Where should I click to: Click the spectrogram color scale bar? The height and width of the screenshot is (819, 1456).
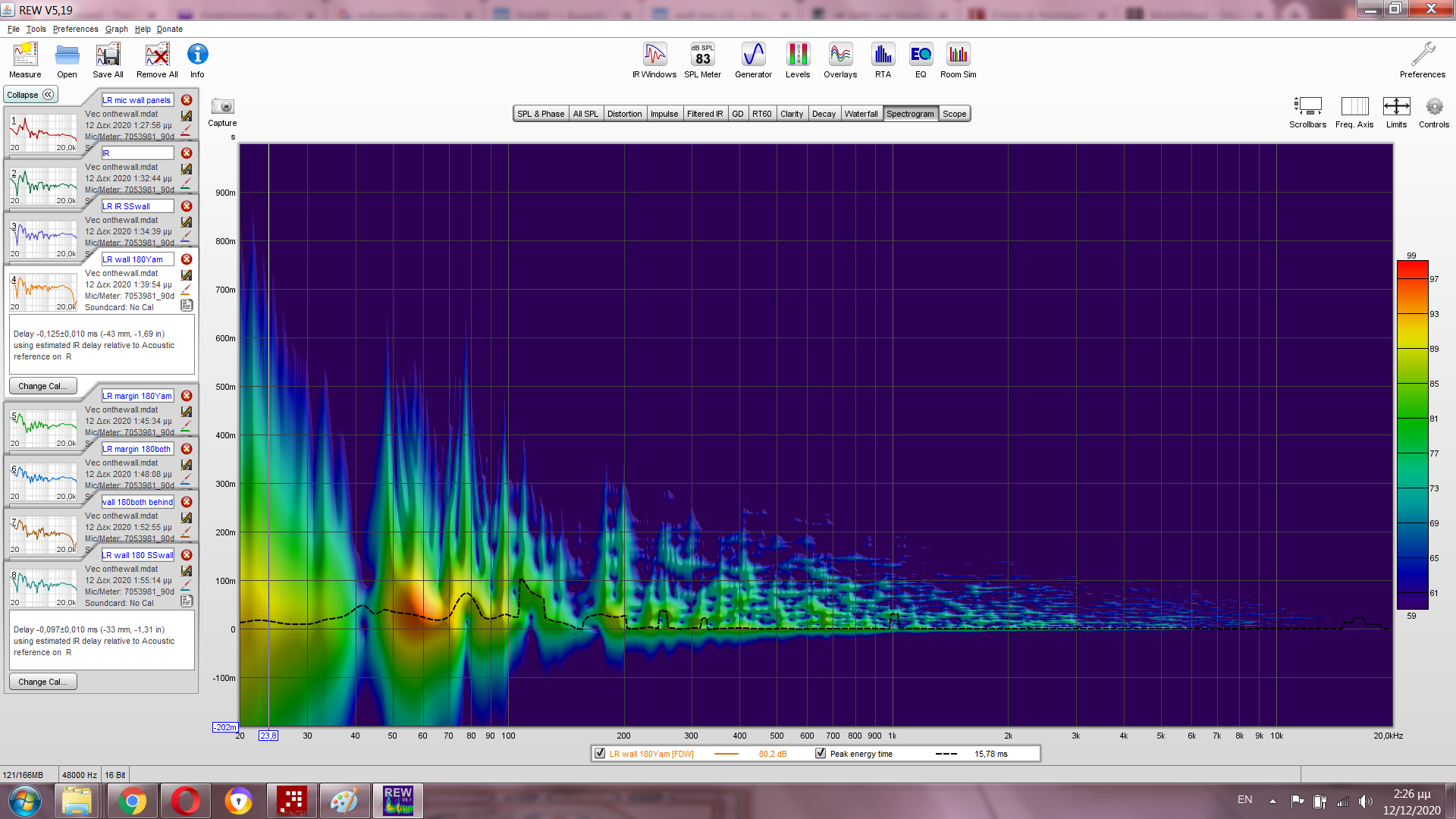pos(1412,435)
